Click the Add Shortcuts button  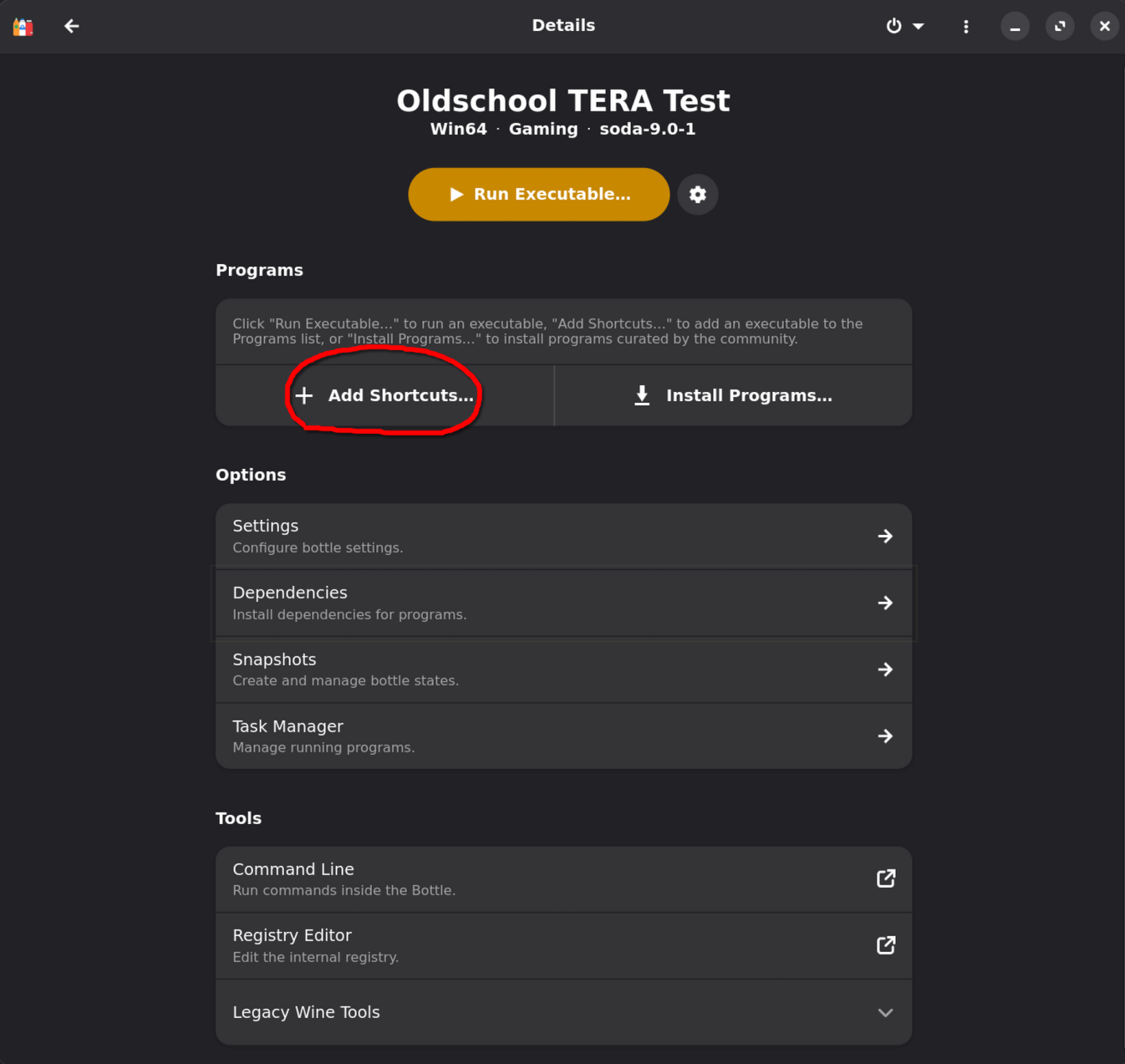(x=385, y=395)
